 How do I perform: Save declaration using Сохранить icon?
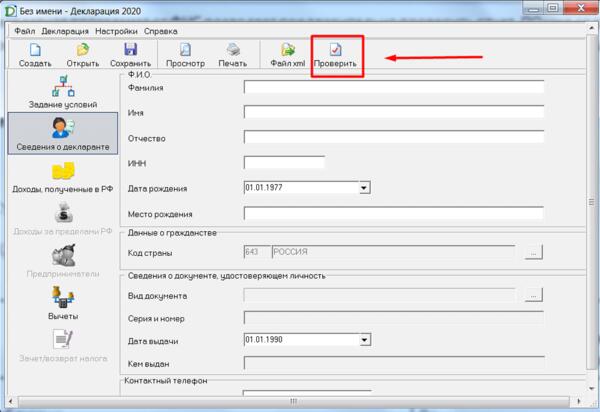pyautogui.click(x=130, y=54)
